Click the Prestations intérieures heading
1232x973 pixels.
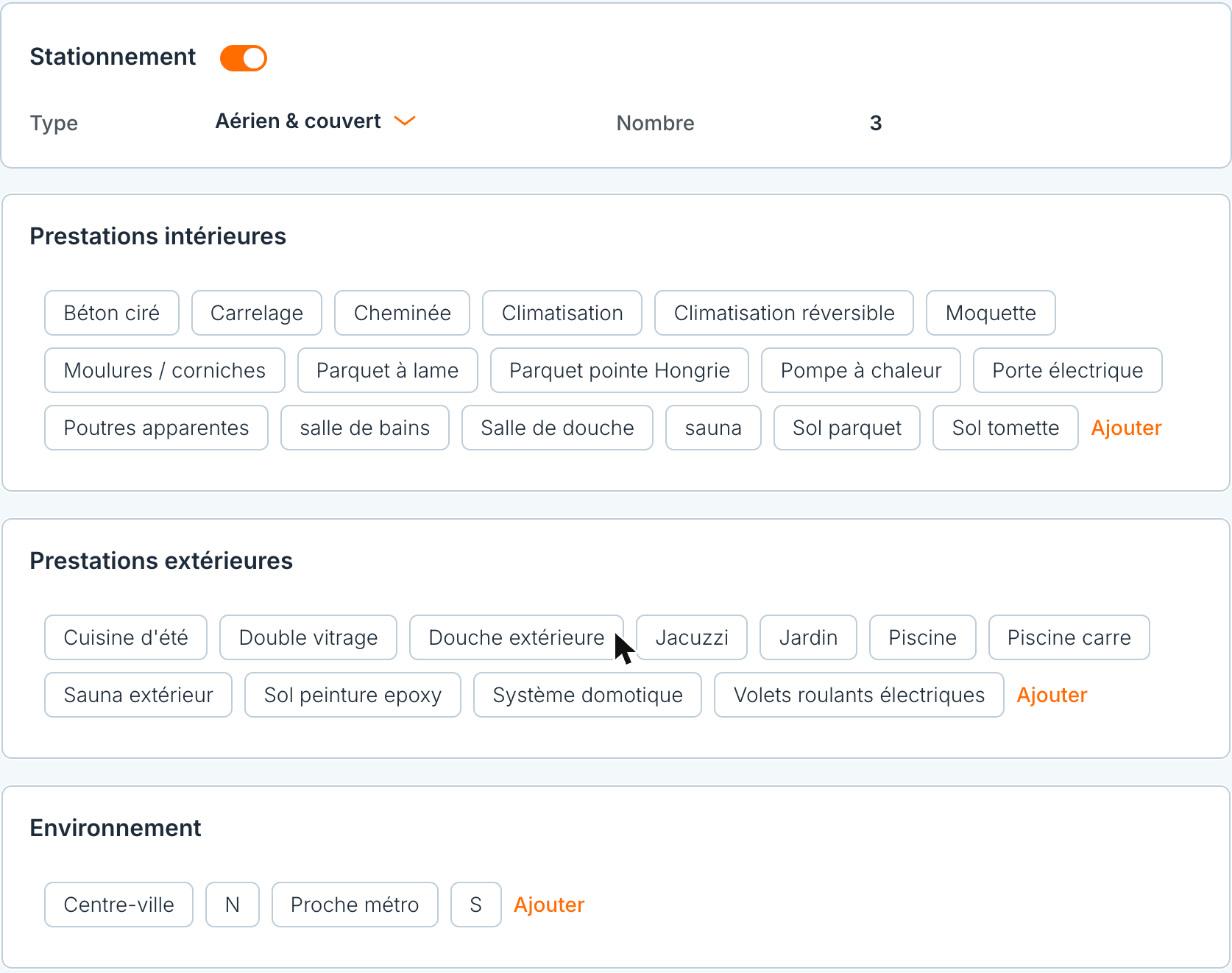[x=158, y=236]
